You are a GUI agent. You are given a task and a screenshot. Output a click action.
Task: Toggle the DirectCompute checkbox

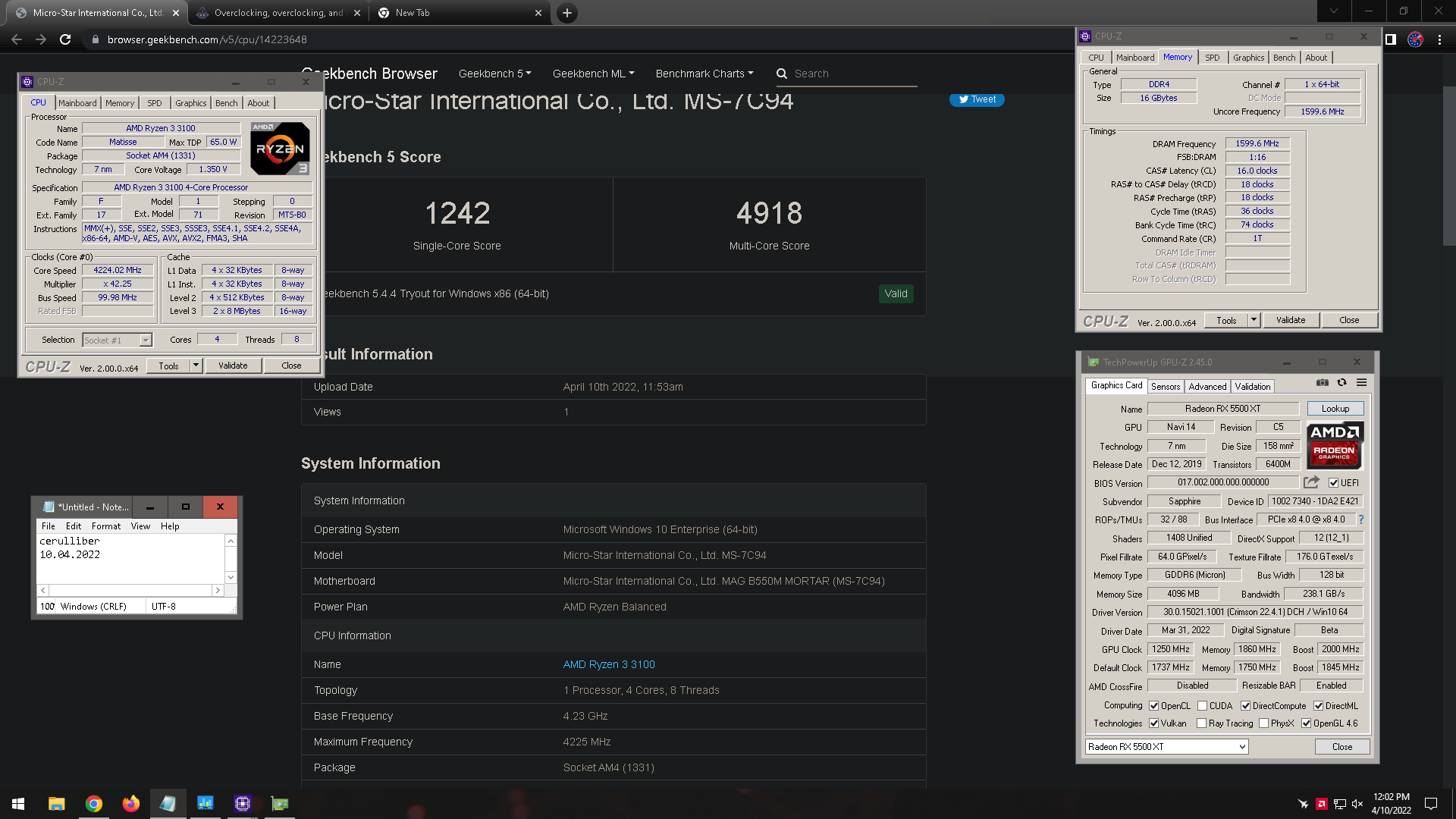[1245, 706]
